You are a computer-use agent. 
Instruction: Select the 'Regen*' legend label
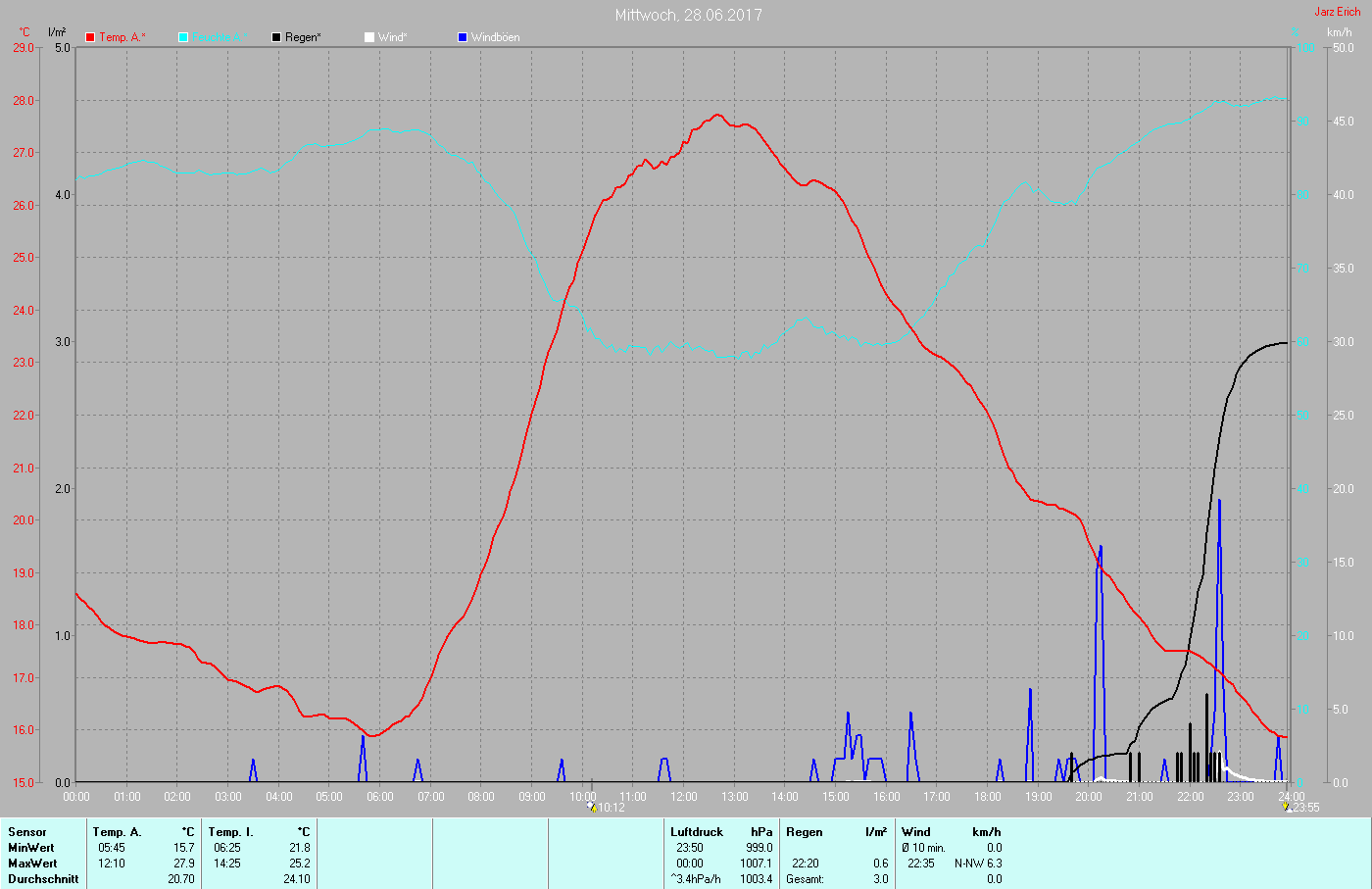(x=304, y=37)
